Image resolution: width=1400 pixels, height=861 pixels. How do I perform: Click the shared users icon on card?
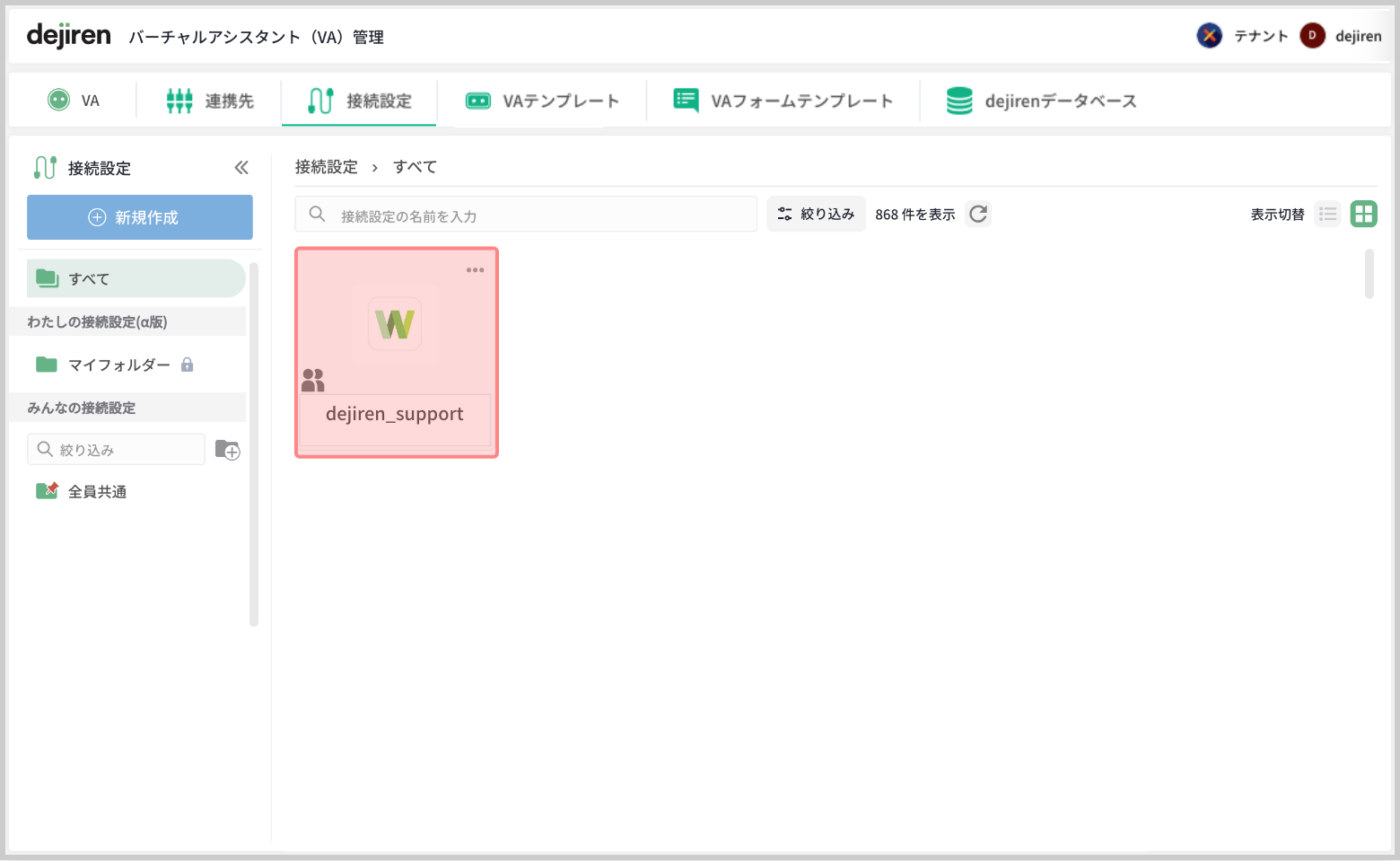[x=312, y=381]
